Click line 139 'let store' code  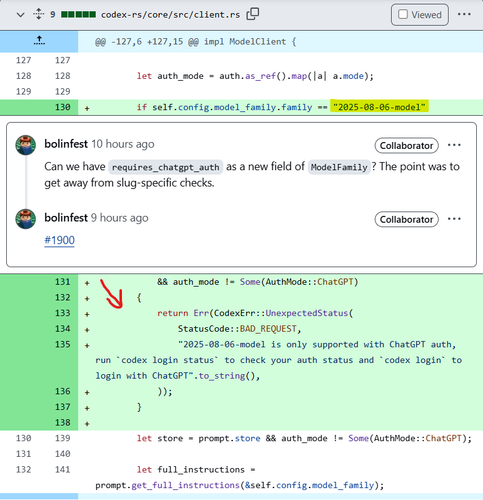coord(304,438)
